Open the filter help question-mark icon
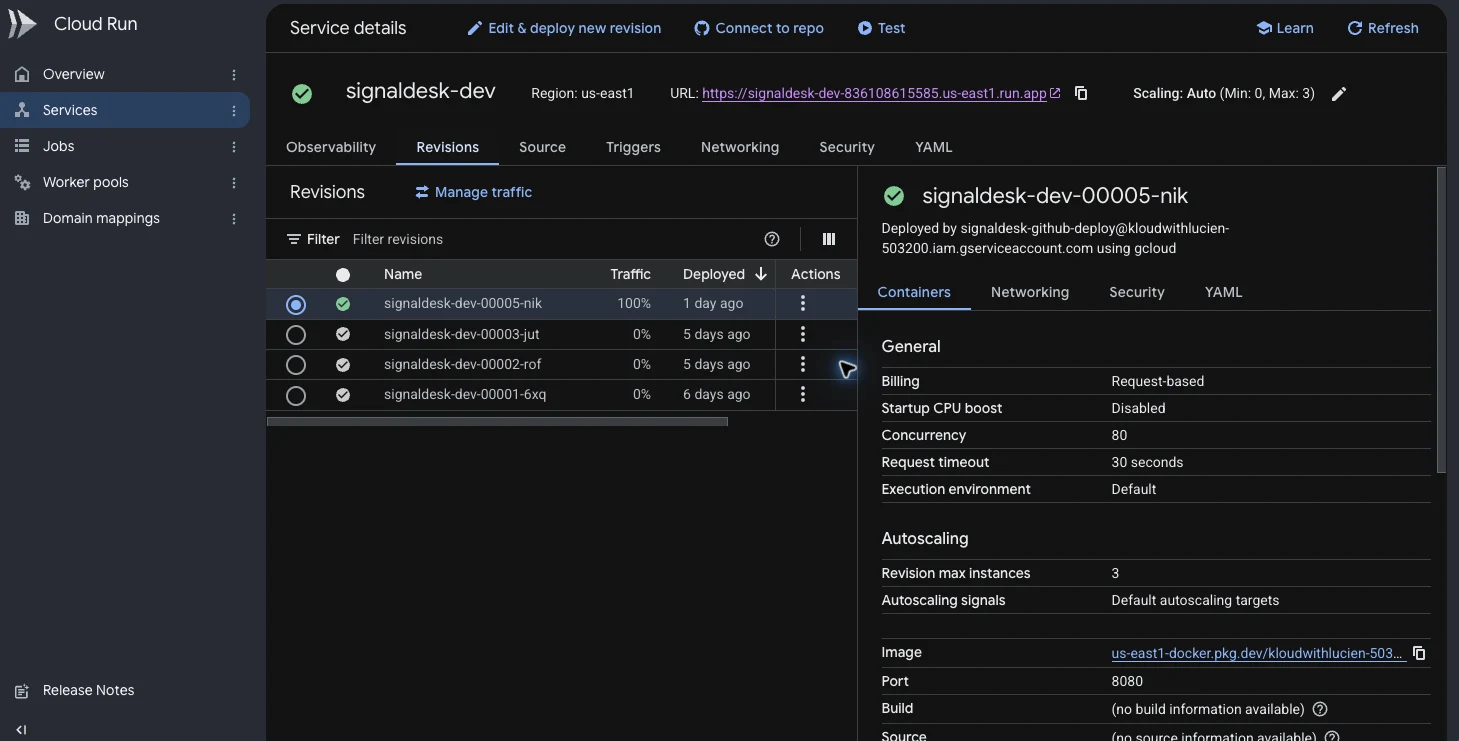The image size is (1459, 741). (772, 239)
